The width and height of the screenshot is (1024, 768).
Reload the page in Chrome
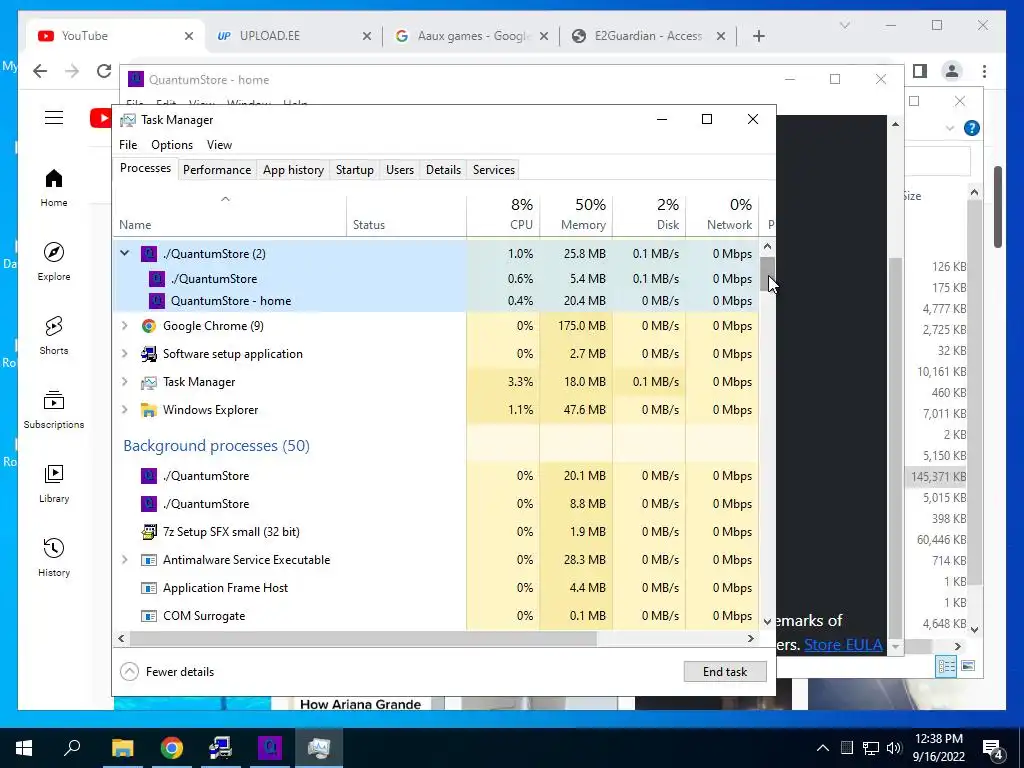click(103, 71)
